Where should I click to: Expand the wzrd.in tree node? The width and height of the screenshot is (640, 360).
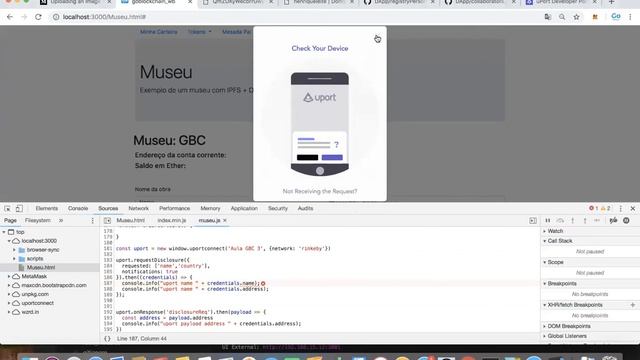point(9,312)
